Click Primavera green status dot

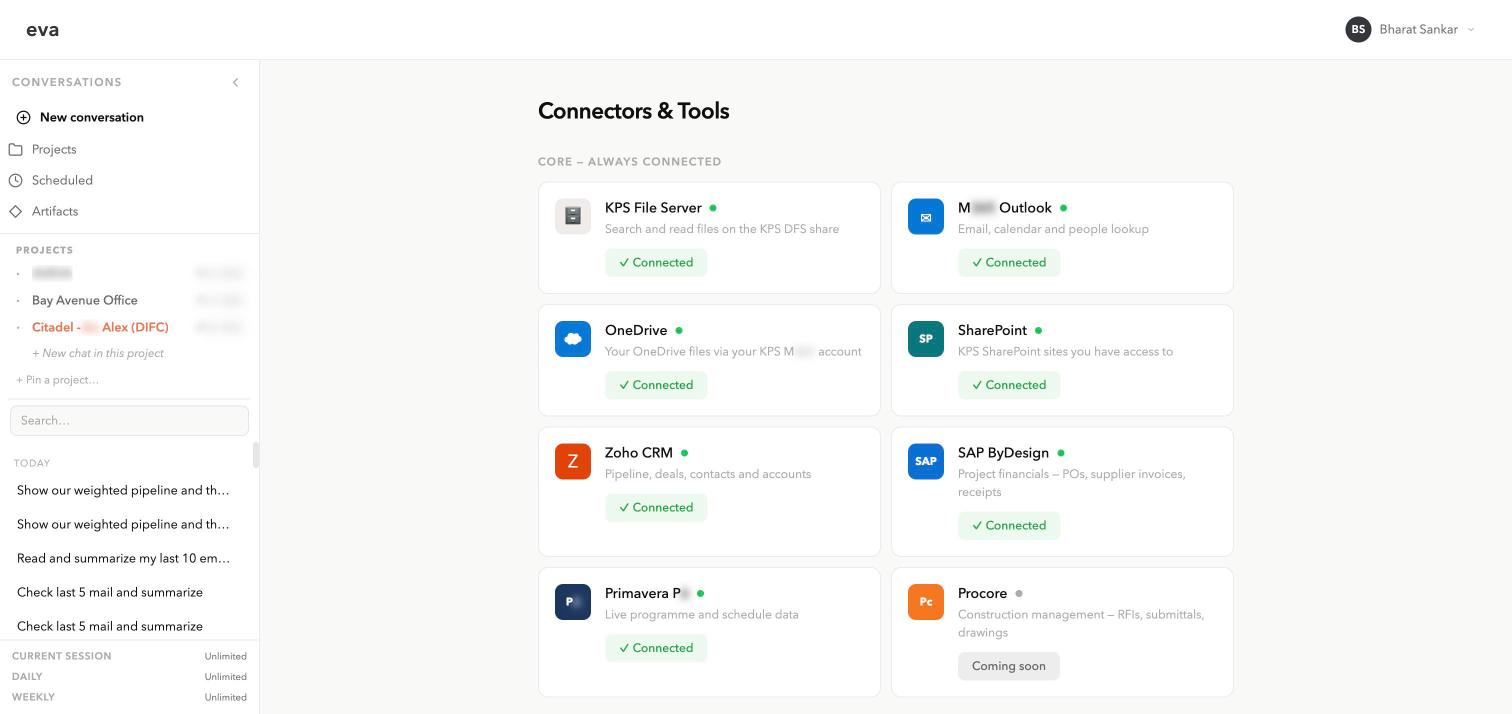pos(700,593)
